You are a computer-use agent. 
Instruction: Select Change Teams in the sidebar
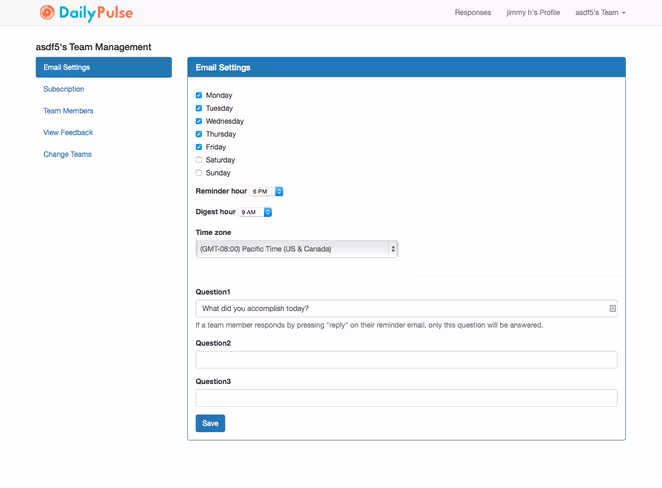[68, 155]
